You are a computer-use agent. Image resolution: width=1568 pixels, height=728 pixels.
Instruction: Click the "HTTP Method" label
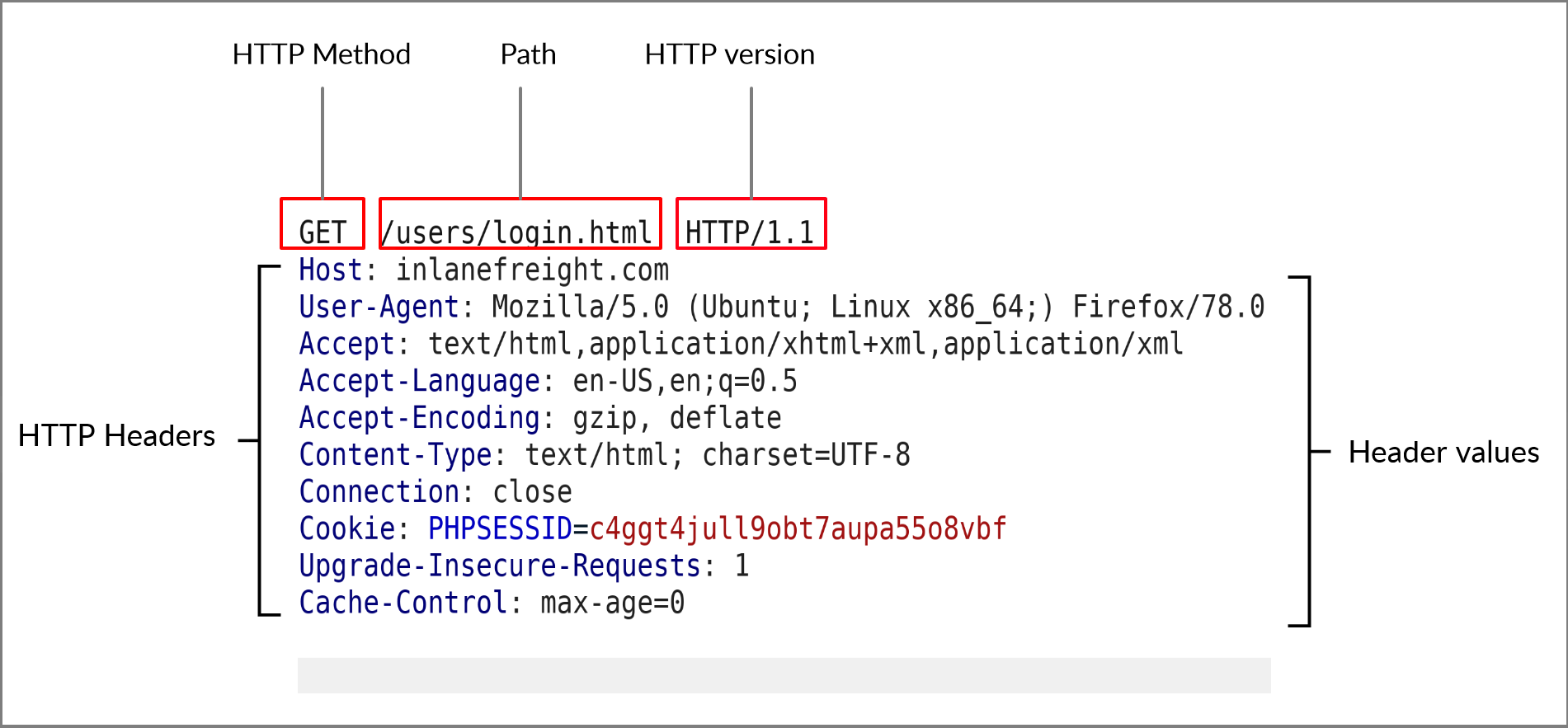(321, 54)
